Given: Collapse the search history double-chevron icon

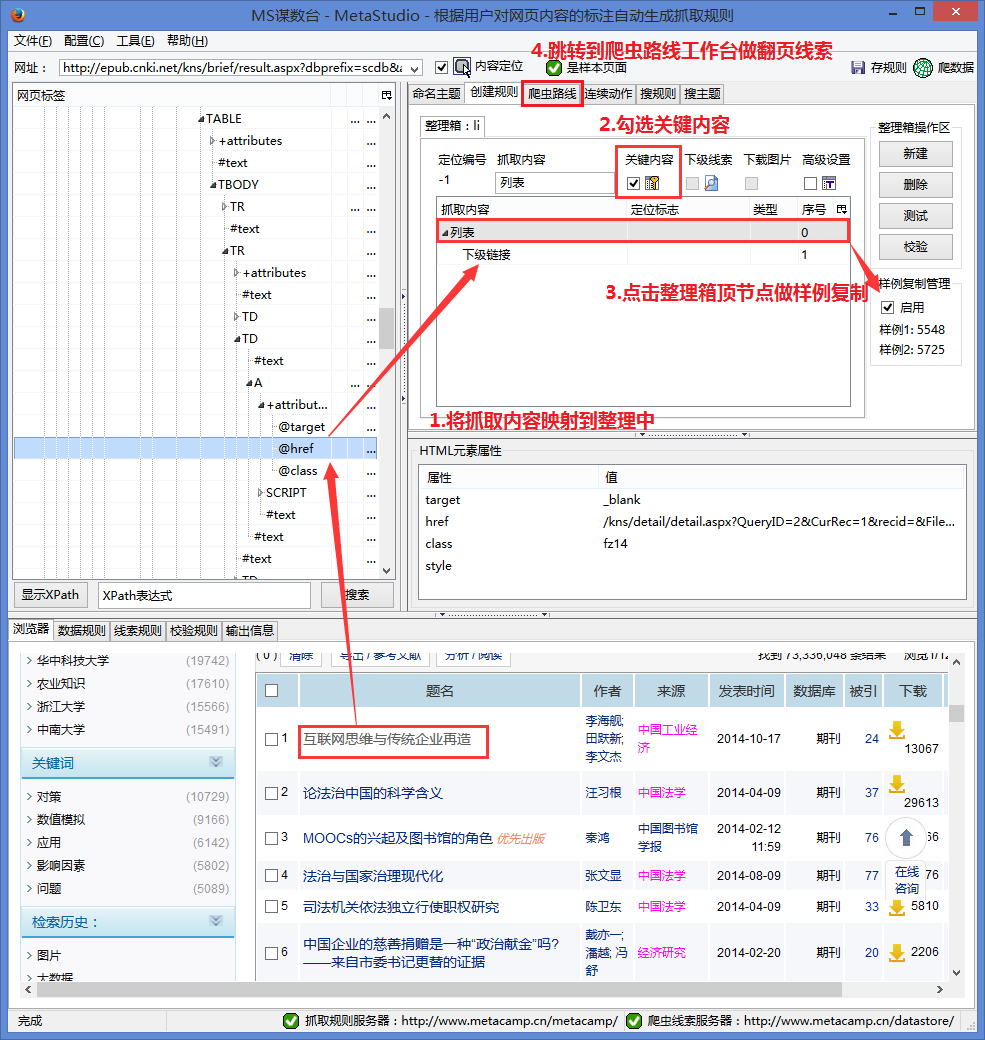Looking at the screenshot, I should (x=216, y=921).
